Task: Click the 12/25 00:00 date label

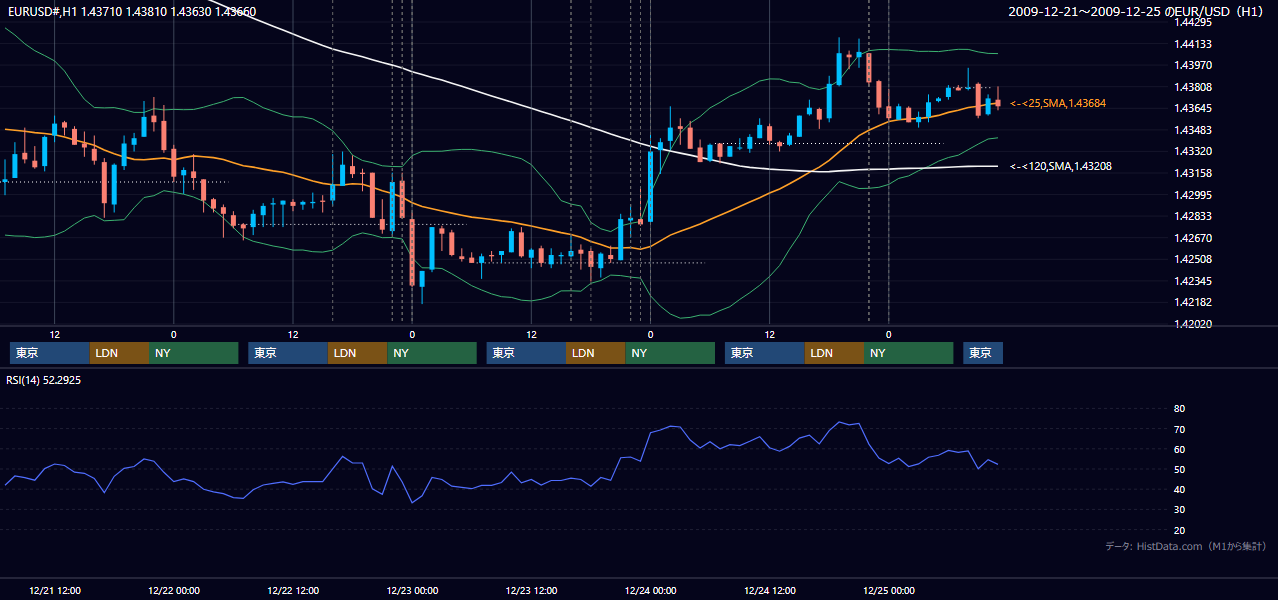Action: 888,590
